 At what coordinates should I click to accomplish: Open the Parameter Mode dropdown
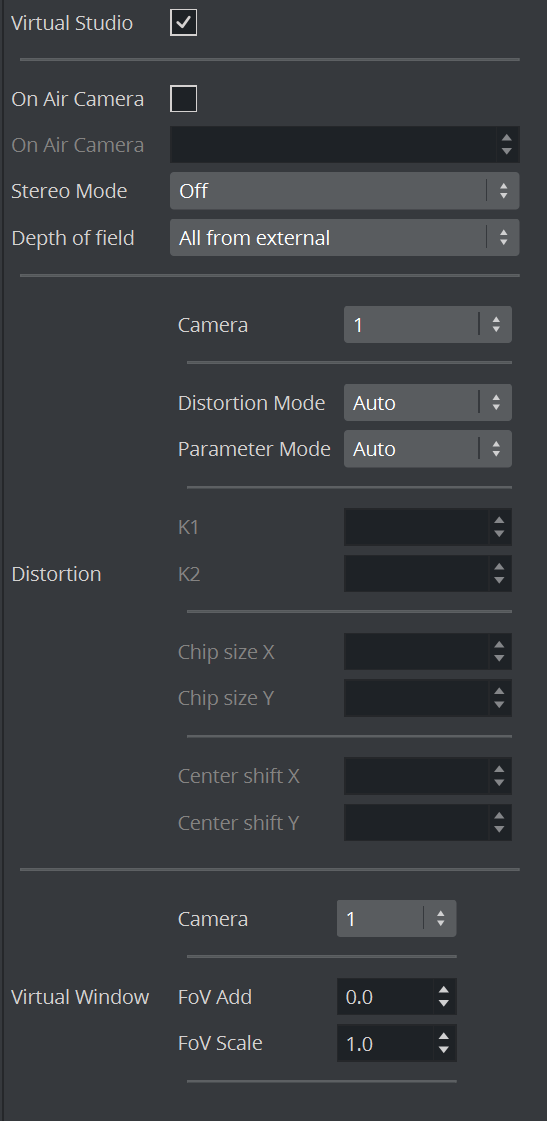tap(428, 449)
